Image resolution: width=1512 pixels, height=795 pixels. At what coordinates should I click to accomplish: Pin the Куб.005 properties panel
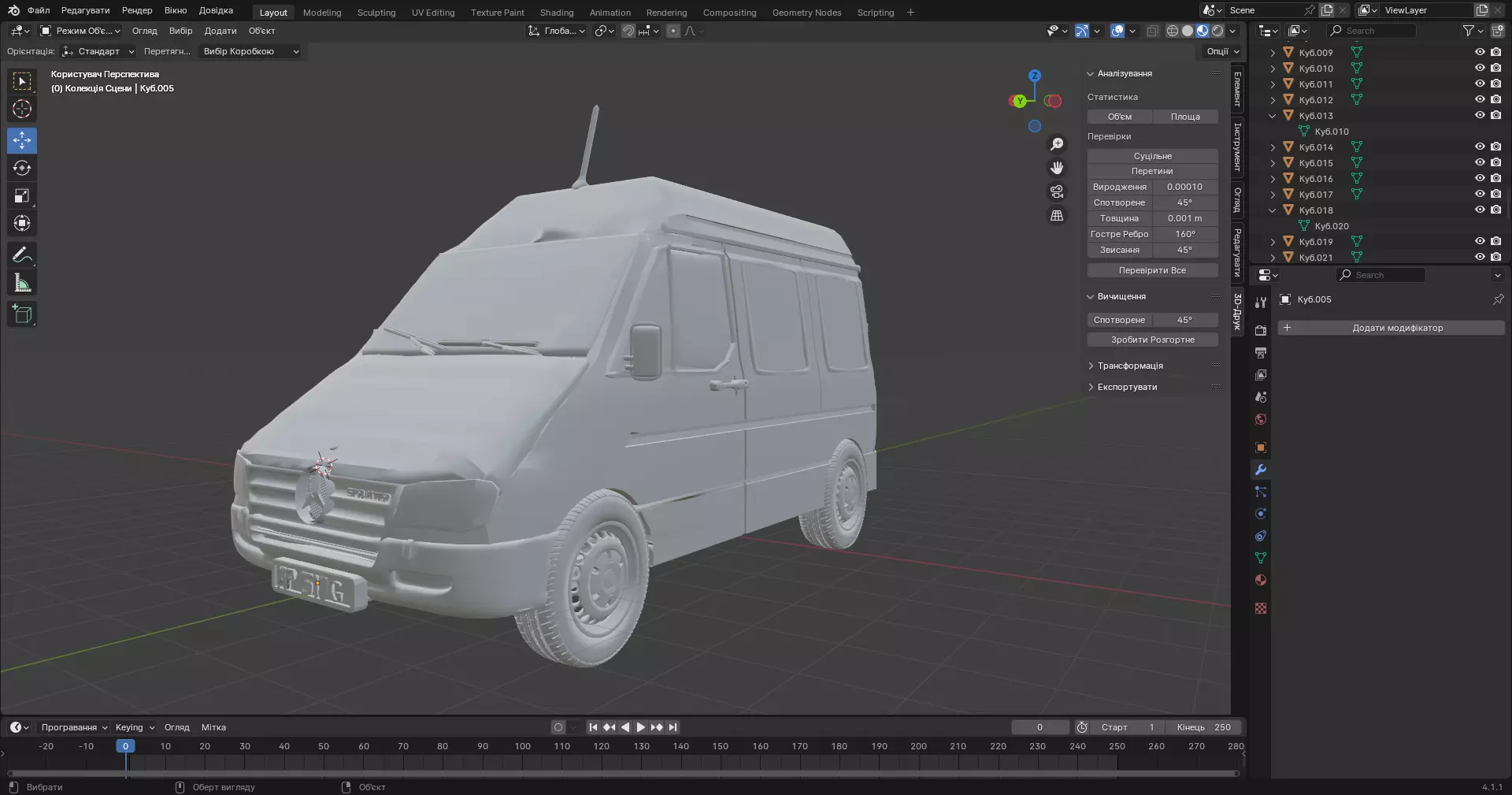[x=1498, y=299]
